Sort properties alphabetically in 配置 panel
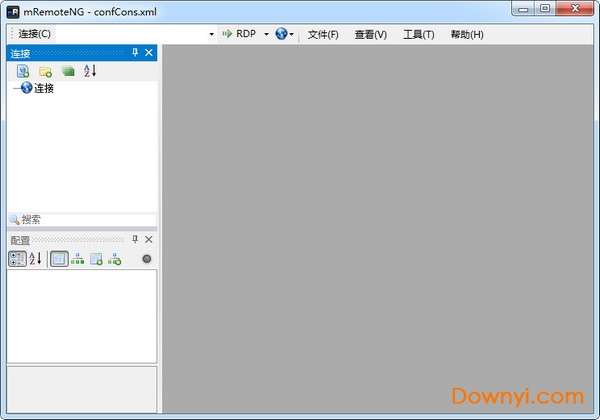This screenshot has height=420, width=600. [35, 259]
